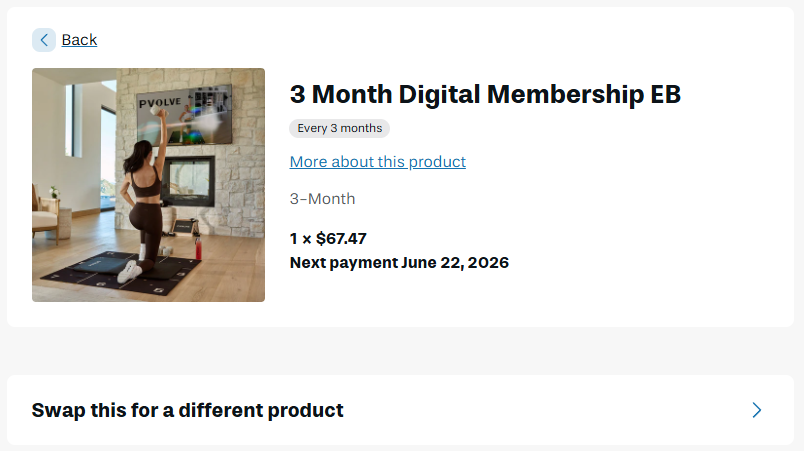Click the woman kneeling in the product photo

[x=143, y=205]
